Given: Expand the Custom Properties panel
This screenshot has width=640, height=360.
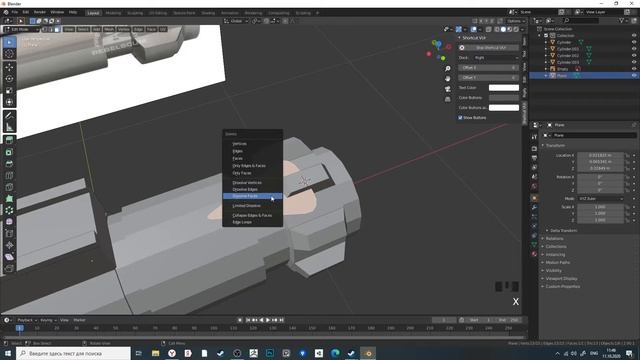Looking at the screenshot, I should 562,287.
